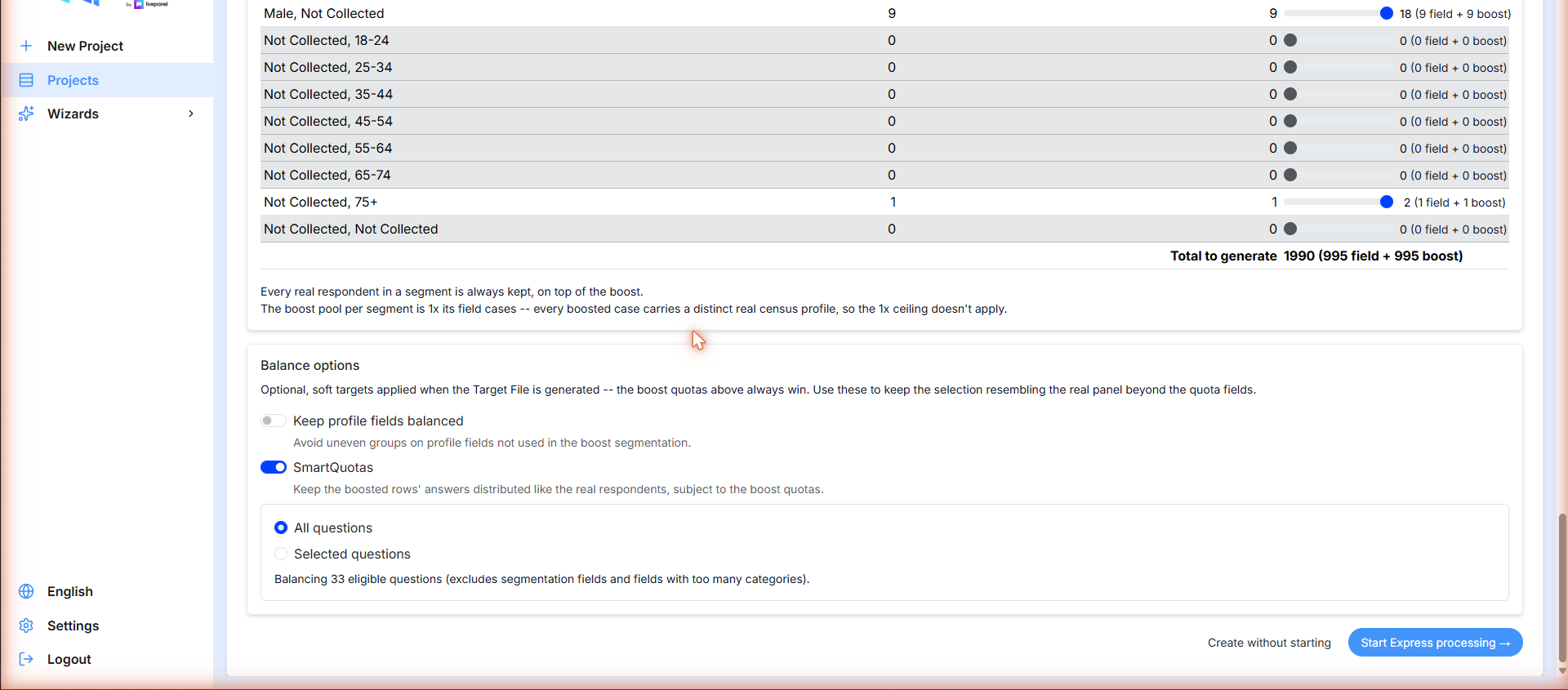Click the 'Total to generate' label
The image size is (1568, 690).
[1223, 256]
